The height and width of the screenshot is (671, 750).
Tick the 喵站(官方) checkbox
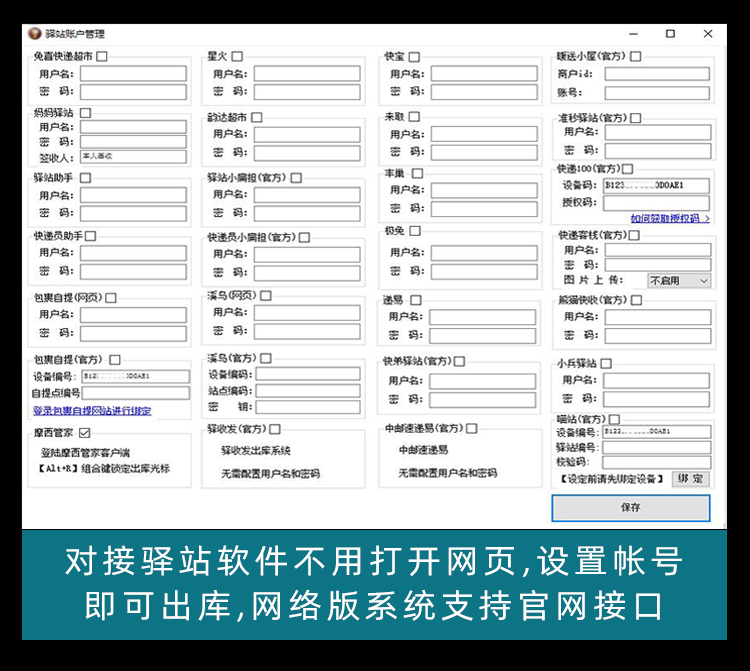(x=615, y=419)
